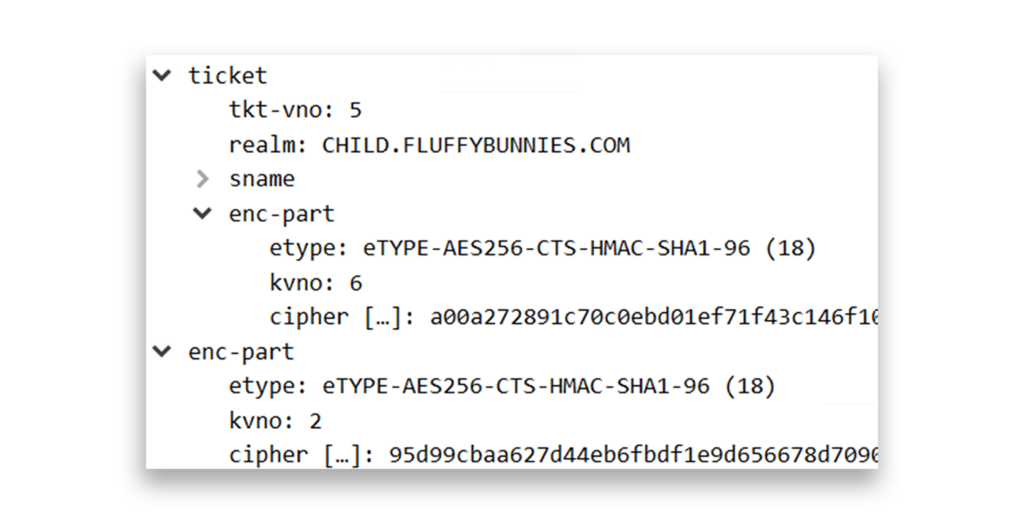This screenshot has height=524, width=1024.
Task: Click the cipher label below kvno: 2
Action: click(x=268, y=455)
